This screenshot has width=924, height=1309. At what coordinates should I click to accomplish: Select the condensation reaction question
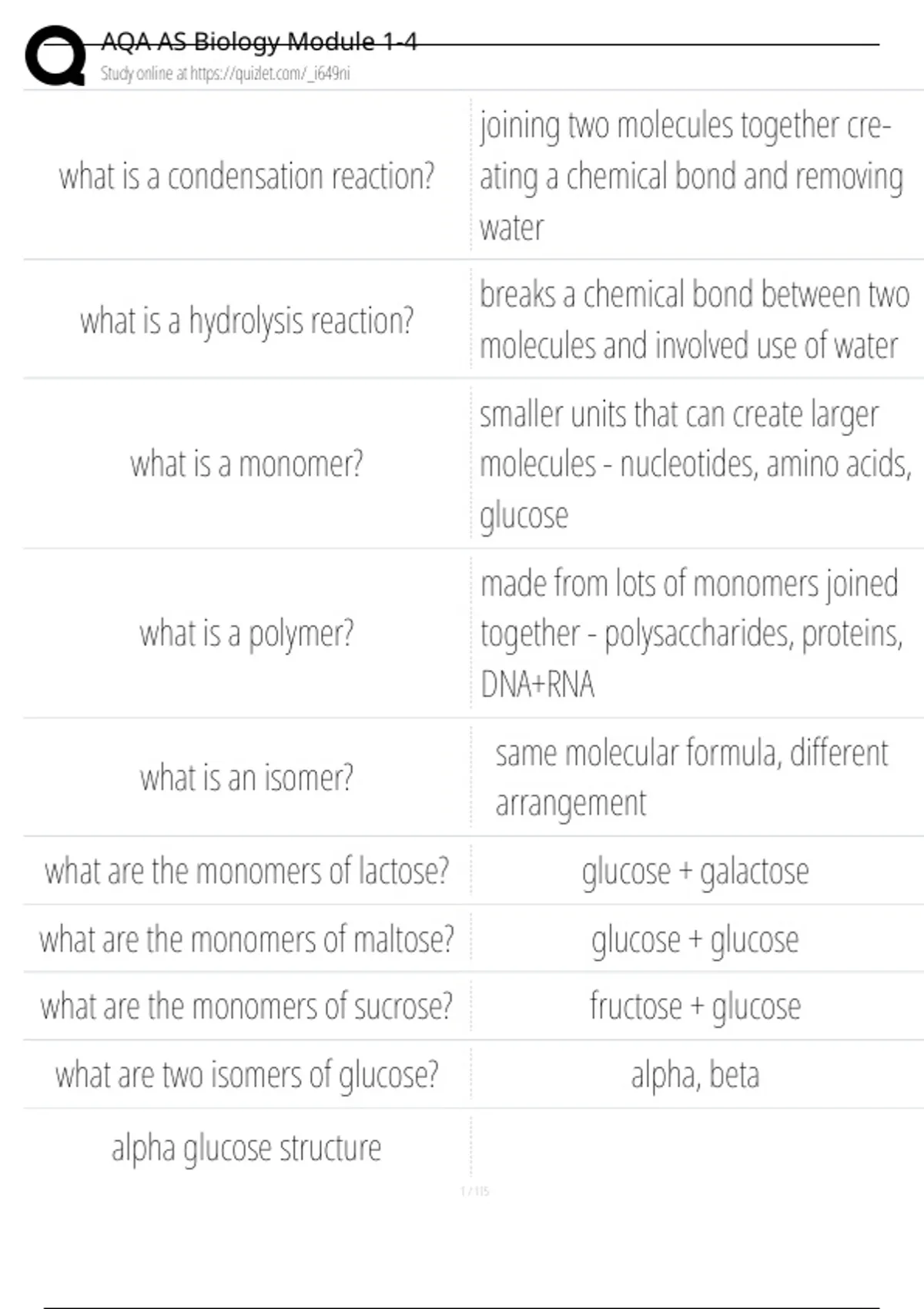coord(246,176)
